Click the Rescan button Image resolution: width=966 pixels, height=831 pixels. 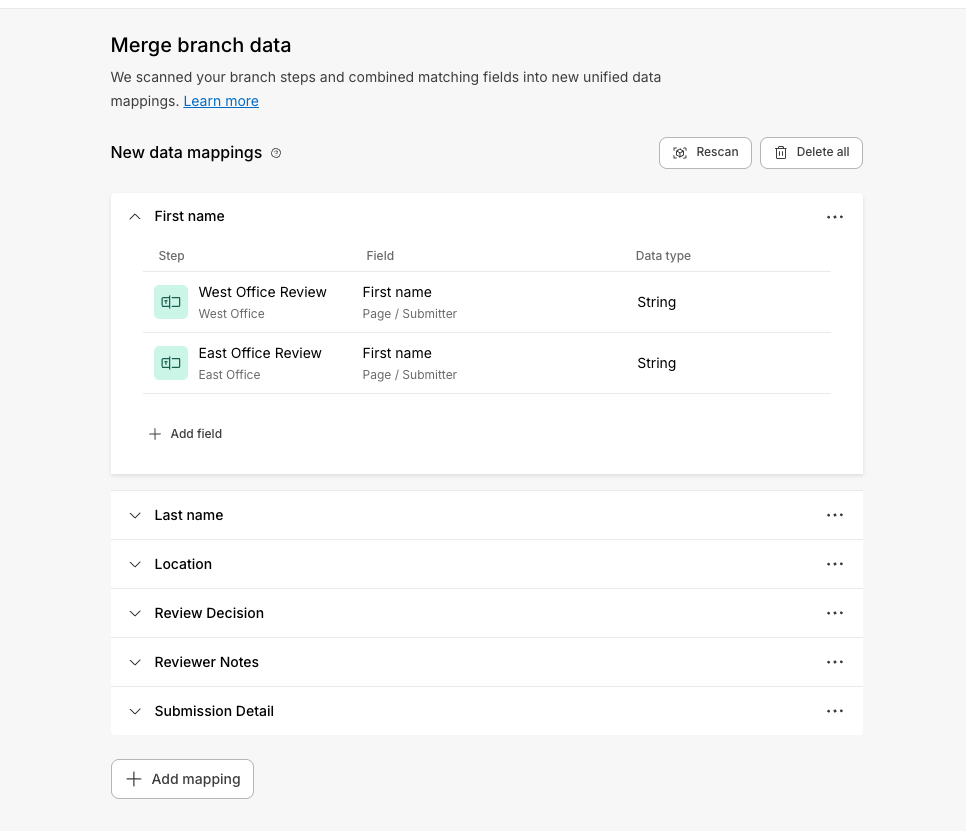tap(705, 153)
